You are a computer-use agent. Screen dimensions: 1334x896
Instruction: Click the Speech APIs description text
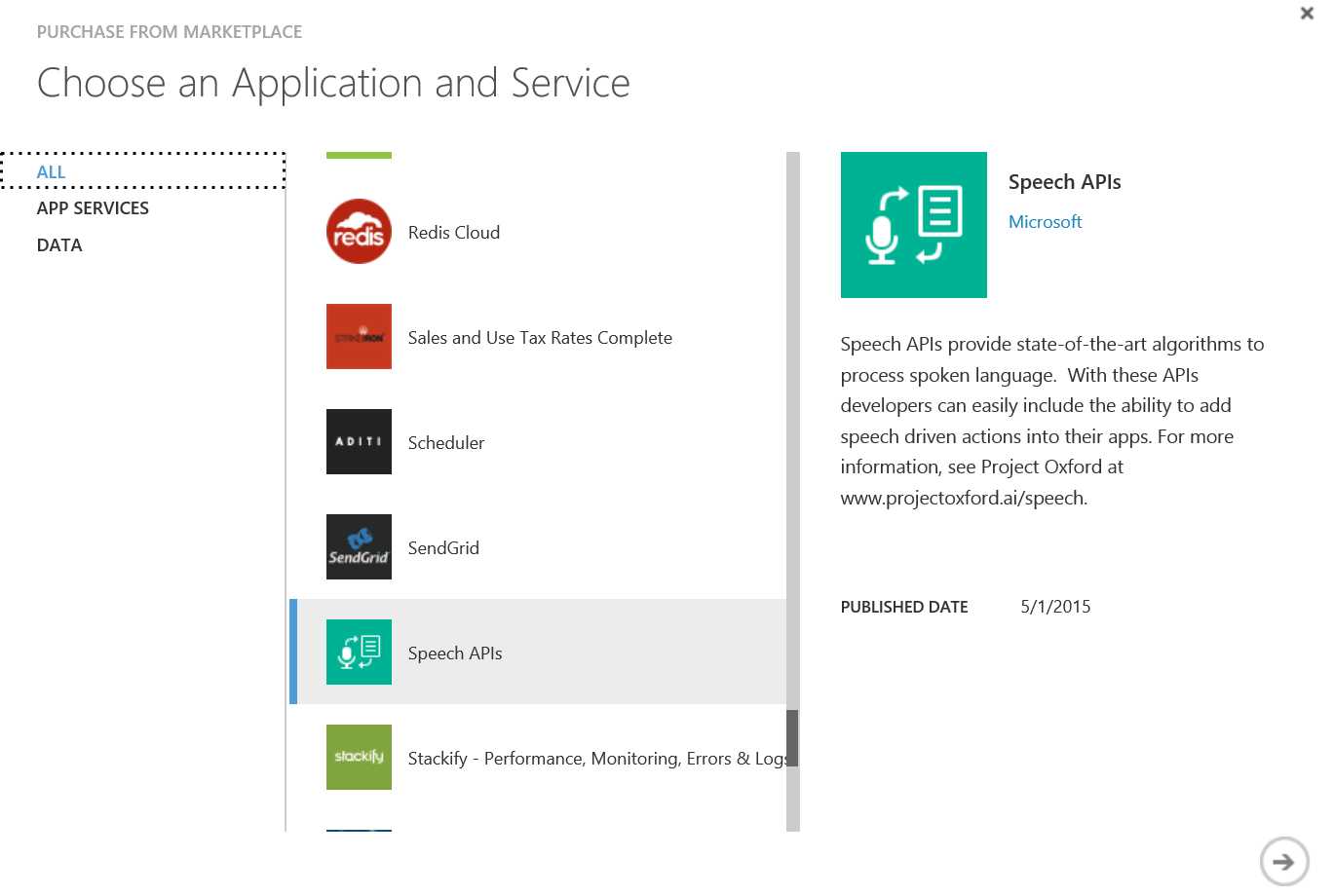1052,421
